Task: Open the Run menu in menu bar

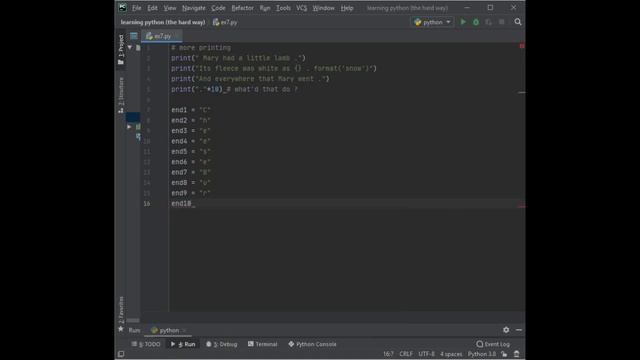Action: point(265,8)
